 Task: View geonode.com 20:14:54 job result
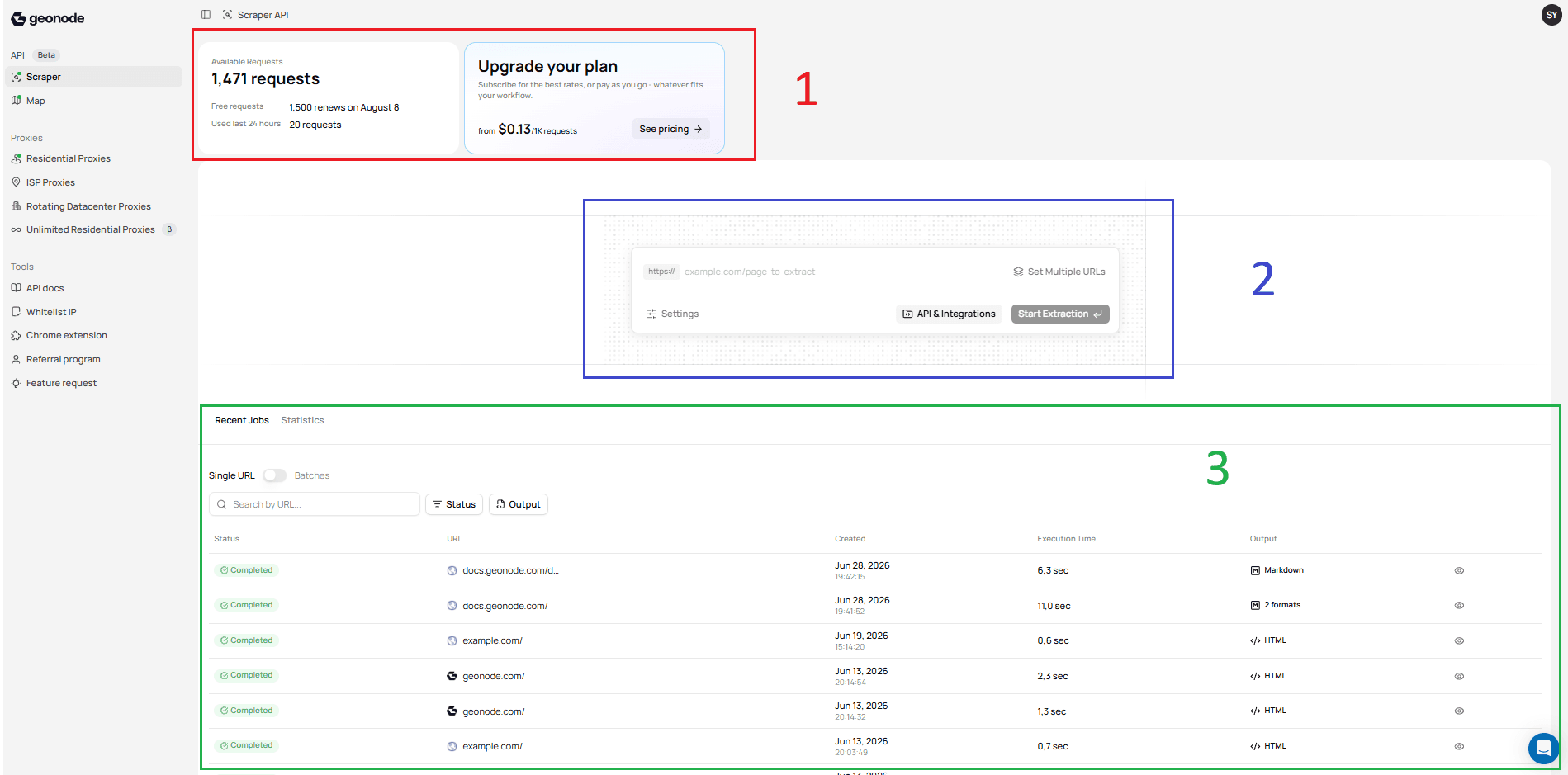coord(1459,676)
